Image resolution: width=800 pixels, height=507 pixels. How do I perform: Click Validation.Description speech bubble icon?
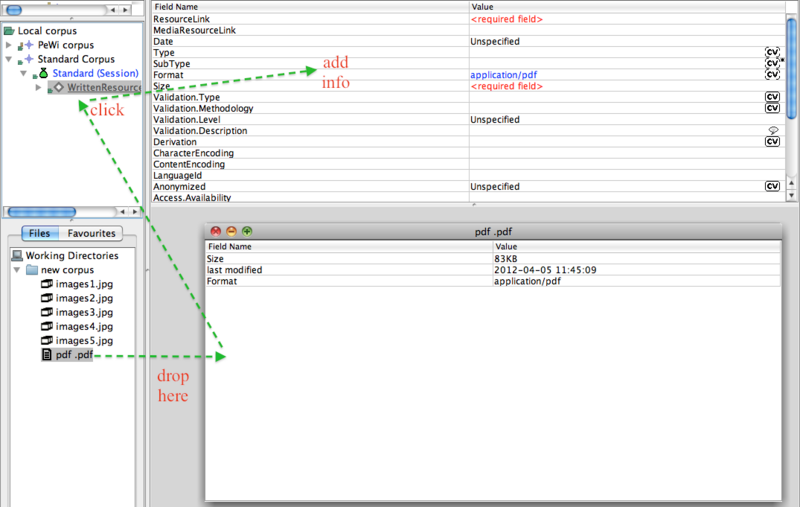[773, 131]
